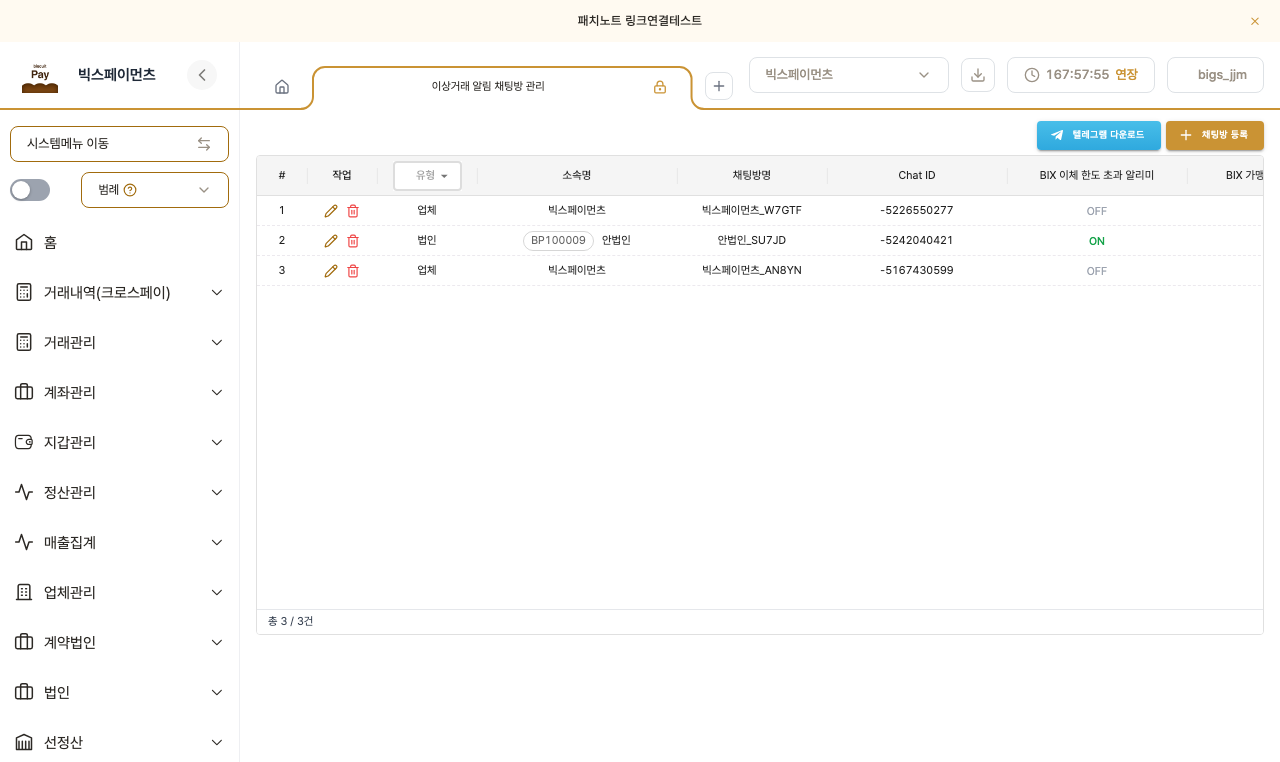Click the 채팅방명 column header
This screenshot has height=762, width=1280.
coord(752,175)
